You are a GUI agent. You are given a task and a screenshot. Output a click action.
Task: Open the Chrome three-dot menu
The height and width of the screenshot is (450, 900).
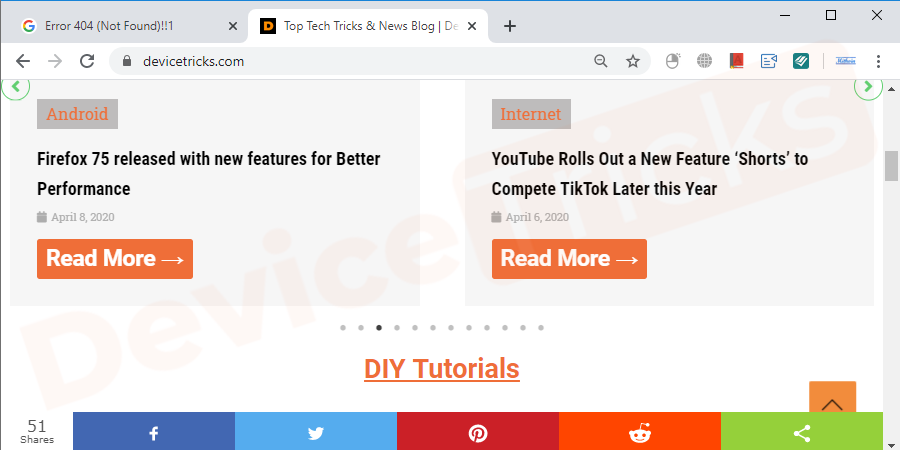878,61
